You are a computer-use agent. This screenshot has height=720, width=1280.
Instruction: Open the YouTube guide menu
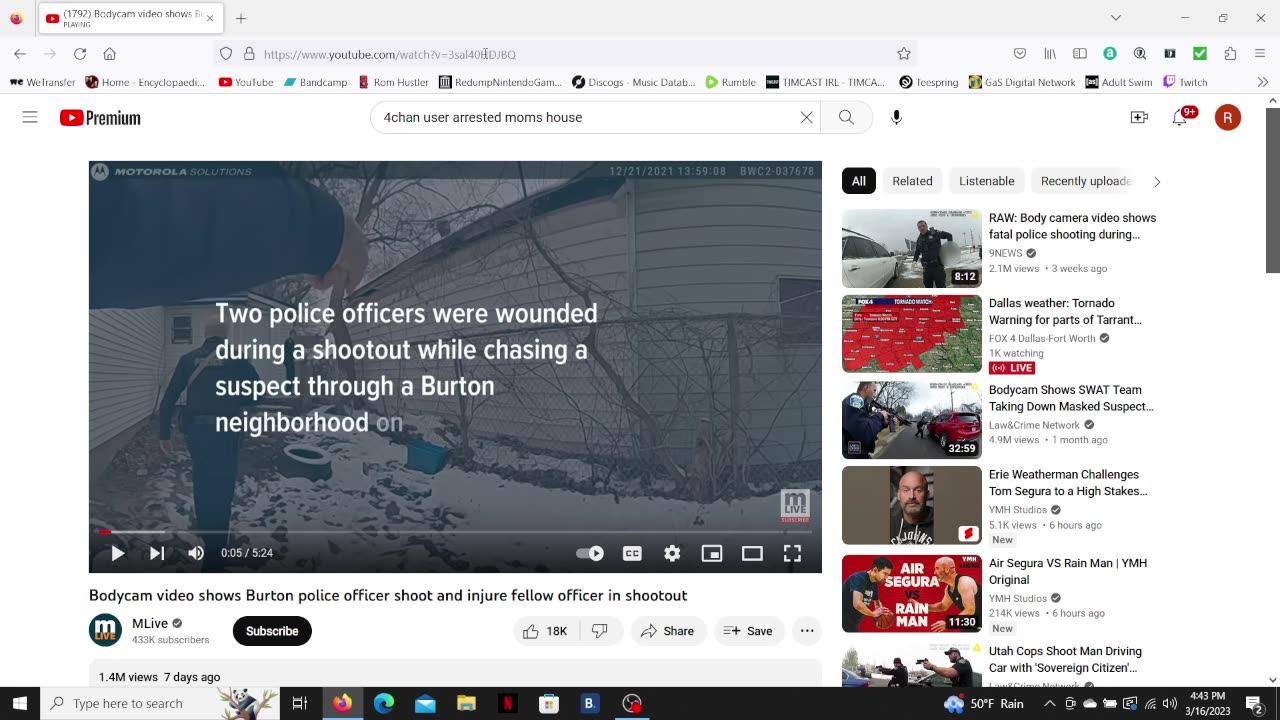(x=30, y=117)
